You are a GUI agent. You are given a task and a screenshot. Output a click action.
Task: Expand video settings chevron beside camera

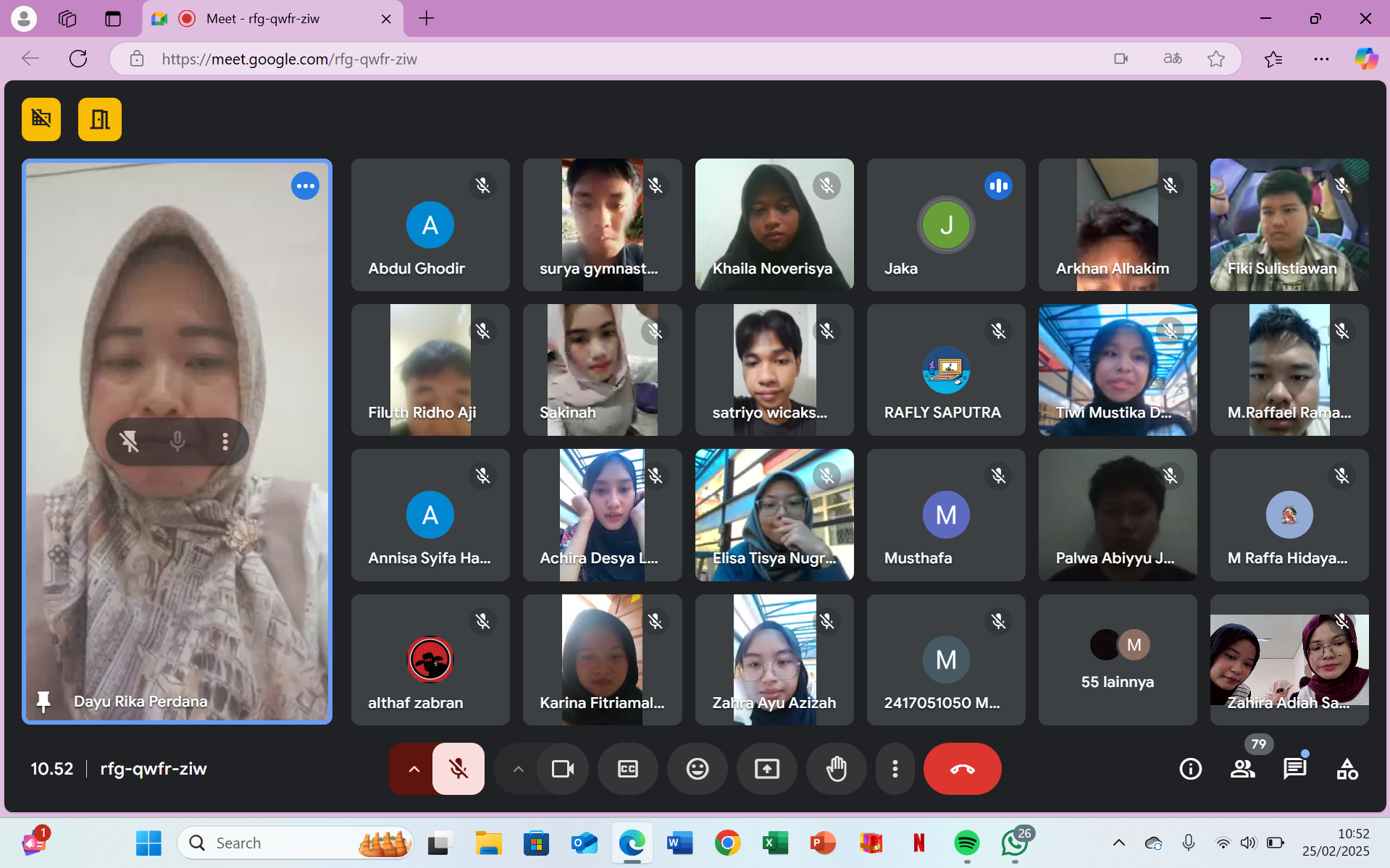click(518, 769)
